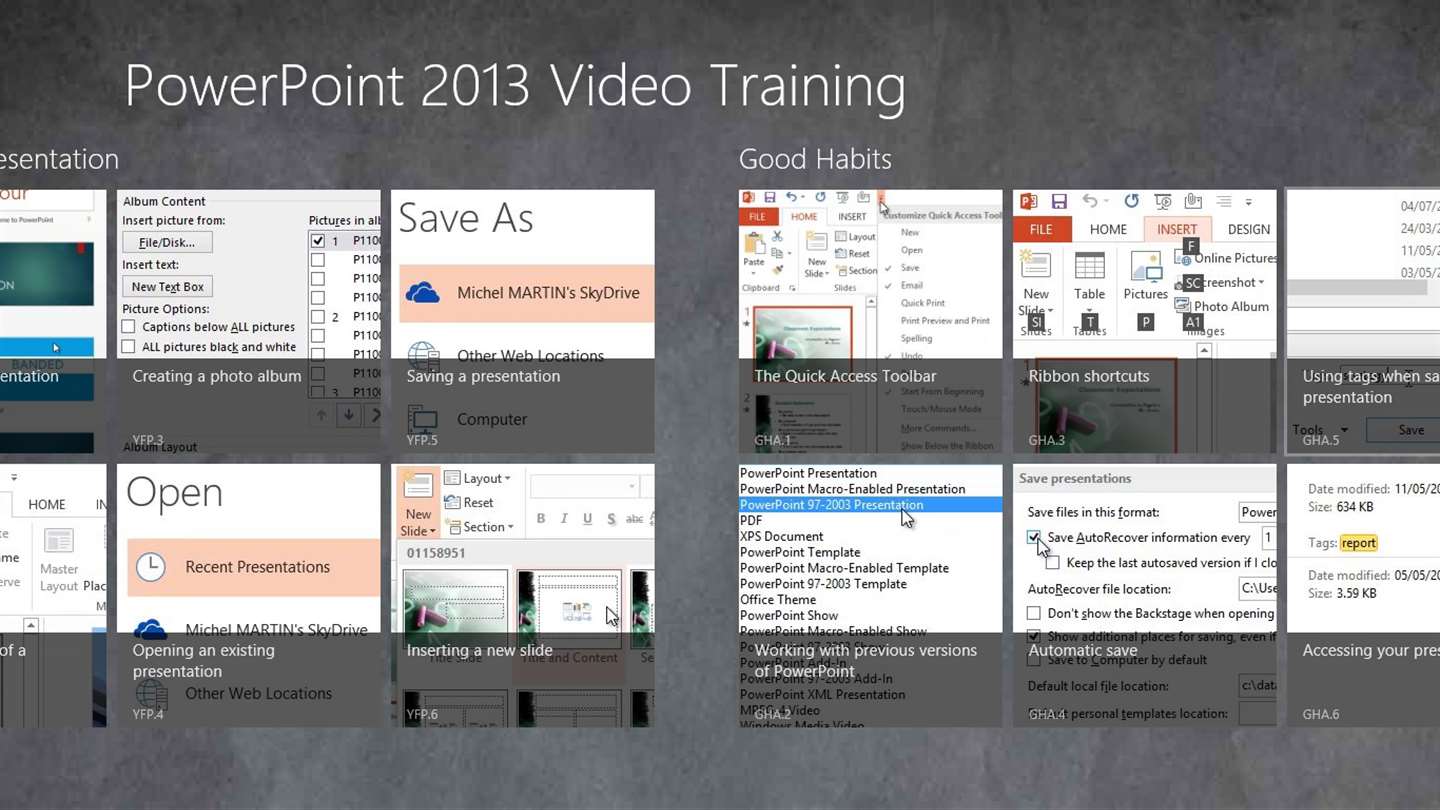Click the SkyDrive cloud icon in the Save As thumbnail

[423, 293]
